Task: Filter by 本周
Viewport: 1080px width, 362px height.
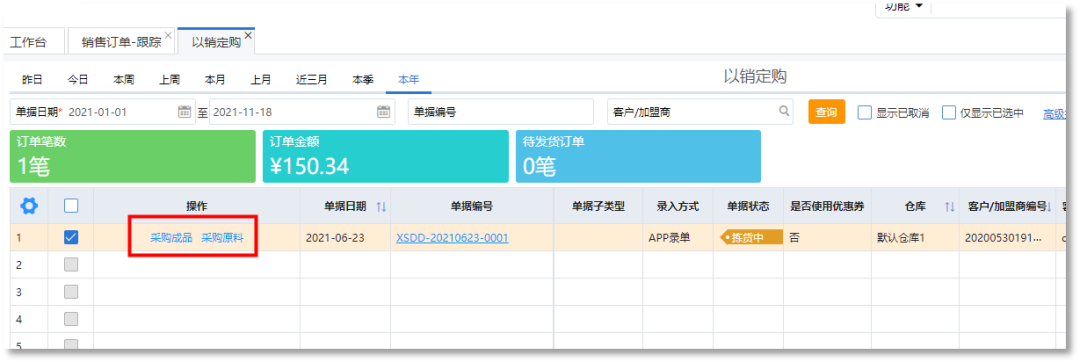Action: click(124, 80)
